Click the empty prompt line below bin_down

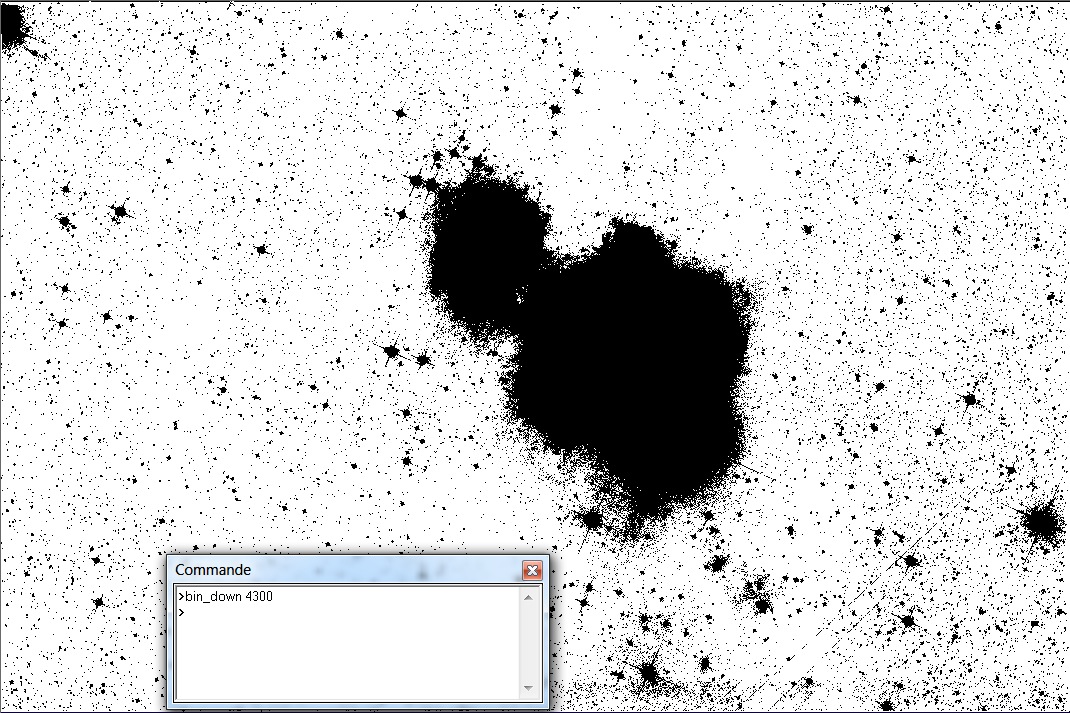(x=300, y=611)
